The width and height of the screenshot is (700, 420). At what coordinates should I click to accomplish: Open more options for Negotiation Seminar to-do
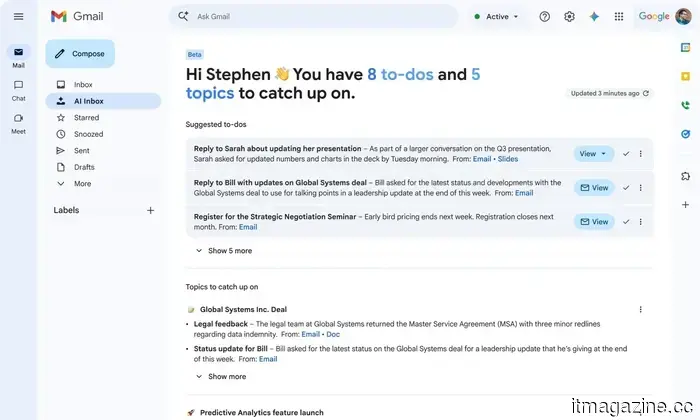641,222
